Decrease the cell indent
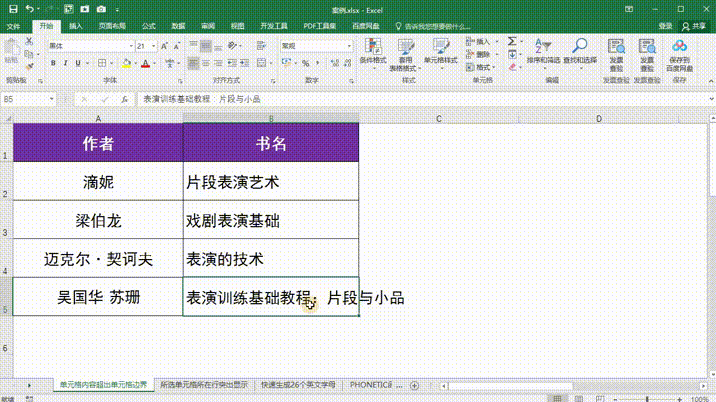Image resolution: width=716 pixels, height=402 pixels. click(x=232, y=63)
